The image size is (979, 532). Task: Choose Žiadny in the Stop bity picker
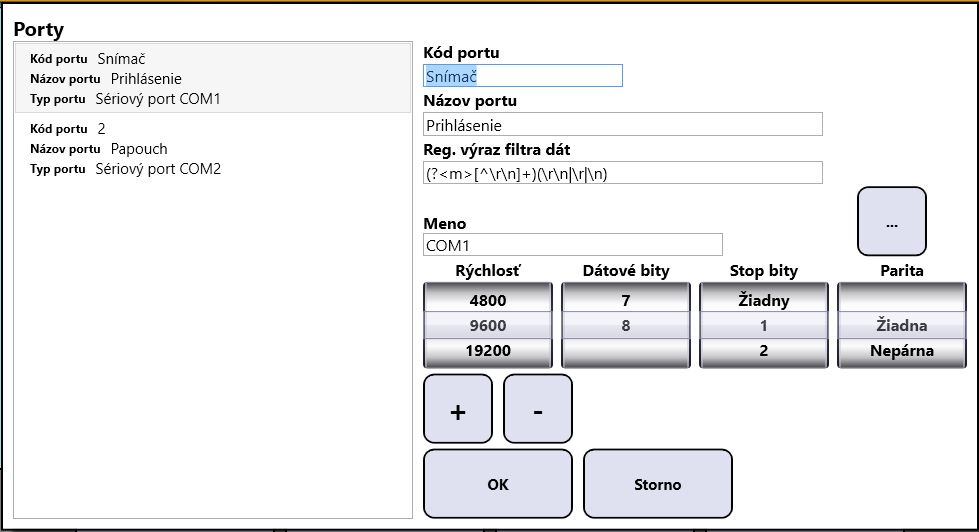pyautogui.click(x=764, y=300)
